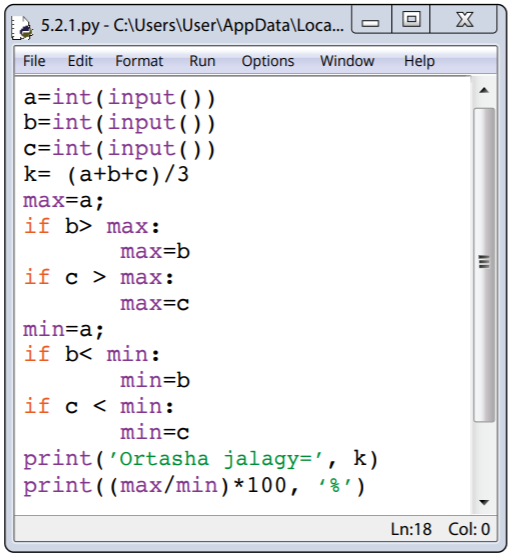
Task: Open the File menu
Action: pos(34,61)
